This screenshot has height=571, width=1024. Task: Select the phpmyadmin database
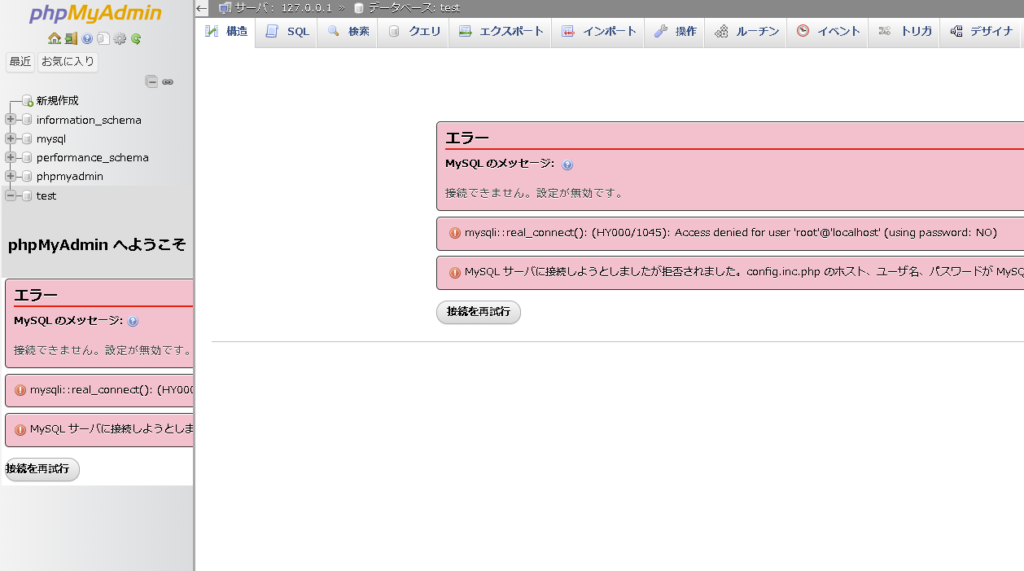click(x=69, y=176)
